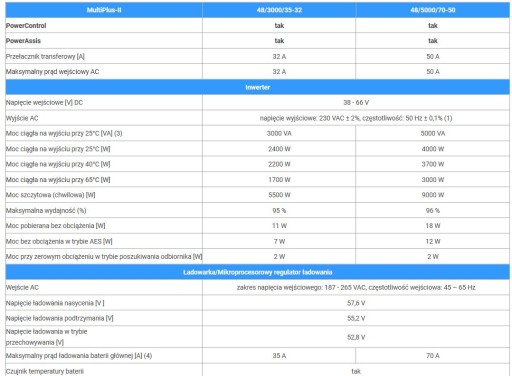Viewport: 512px width, 376px height.
Task: Select the 3000 VA continuous power cell
Action: pyautogui.click(x=279, y=133)
